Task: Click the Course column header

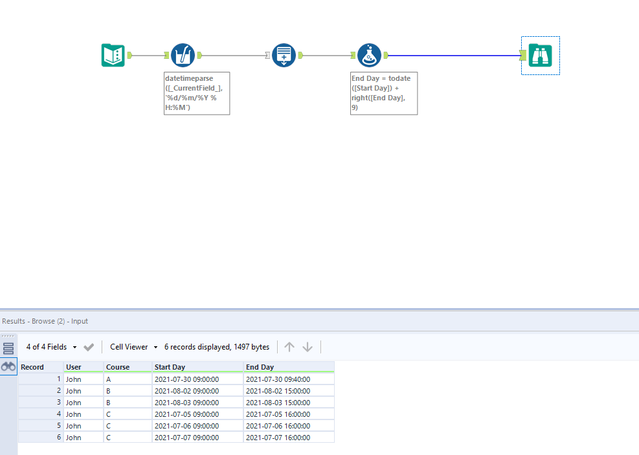Action: [128, 367]
